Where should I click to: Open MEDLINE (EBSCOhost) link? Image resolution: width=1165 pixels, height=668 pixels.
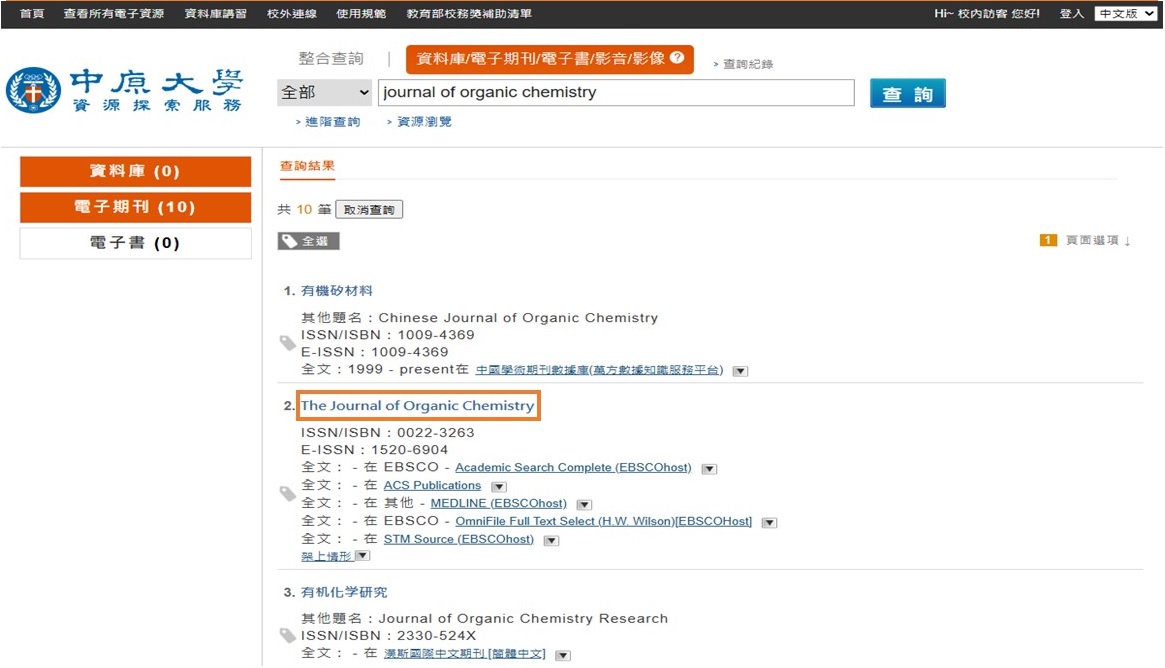pyautogui.click(x=499, y=503)
